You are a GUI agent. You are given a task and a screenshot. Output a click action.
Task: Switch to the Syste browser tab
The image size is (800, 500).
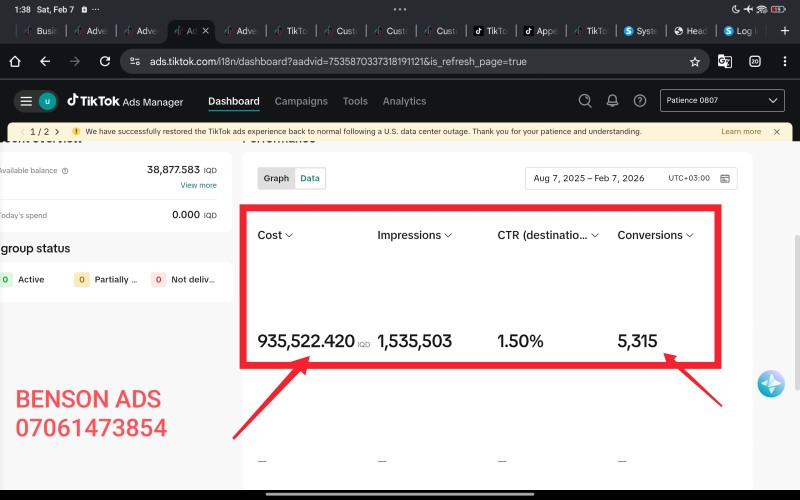[641, 31]
